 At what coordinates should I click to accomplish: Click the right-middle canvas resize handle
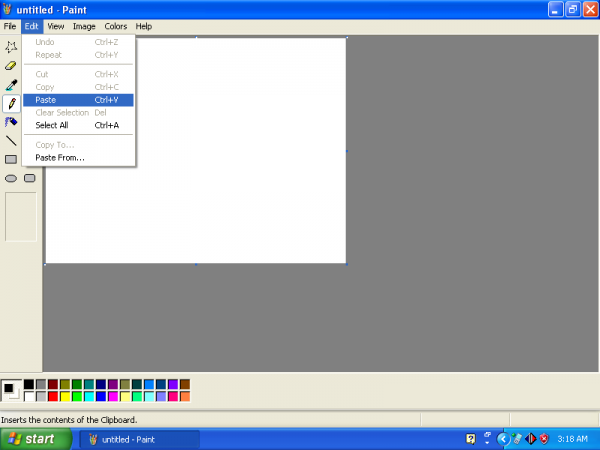coord(347,151)
